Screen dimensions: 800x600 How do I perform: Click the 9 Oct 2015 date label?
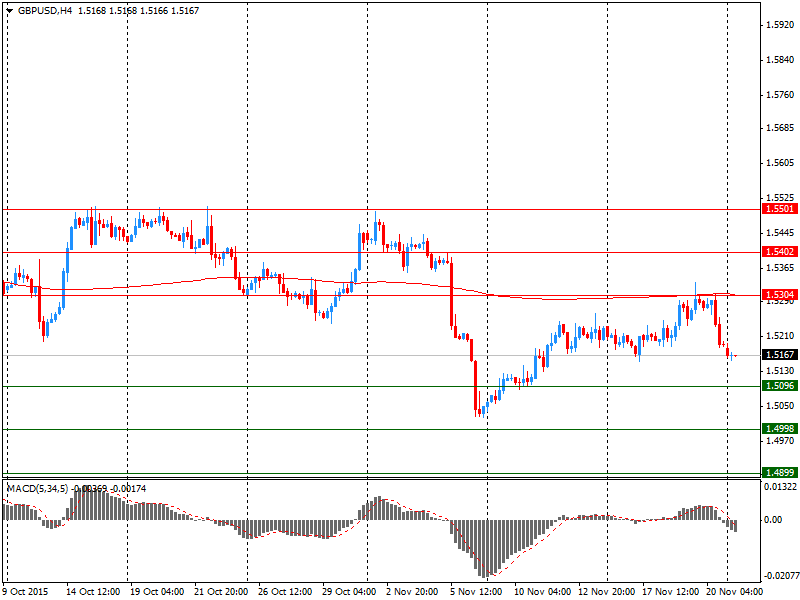click(x=26, y=592)
